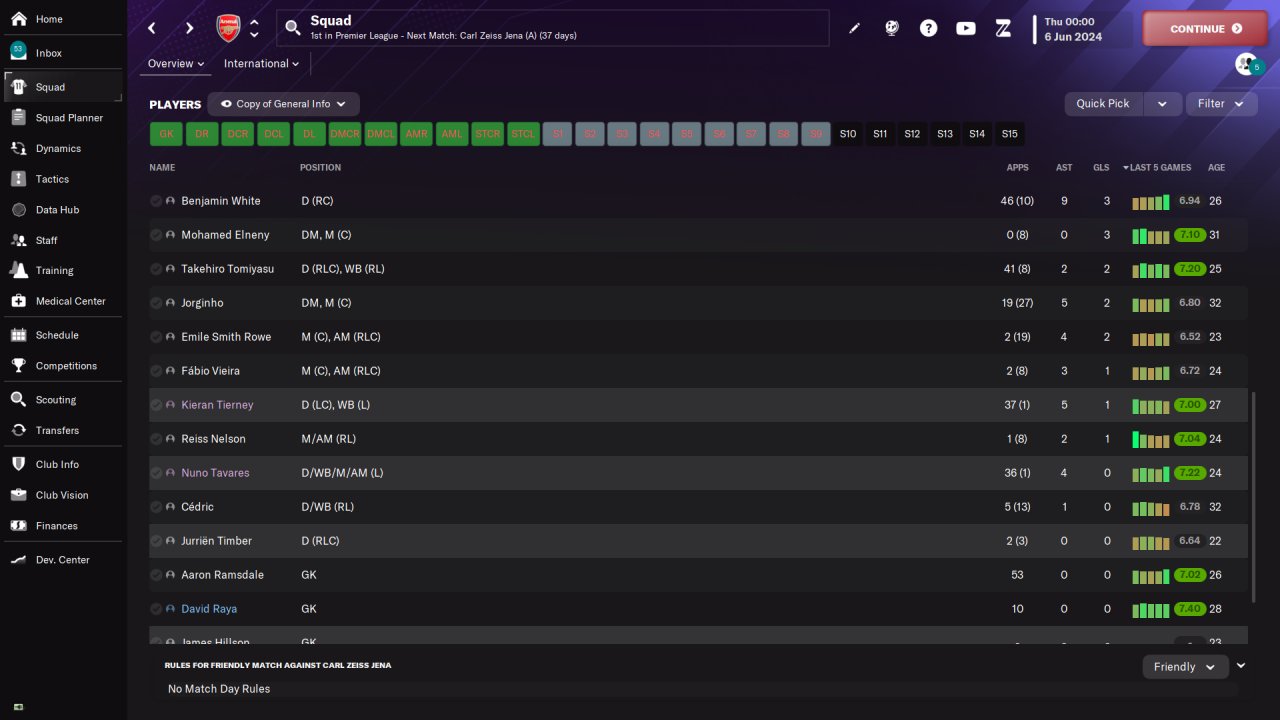Image resolution: width=1280 pixels, height=720 pixels.
Task: Click the pencil edit icon in top bar
Action: 854,28
